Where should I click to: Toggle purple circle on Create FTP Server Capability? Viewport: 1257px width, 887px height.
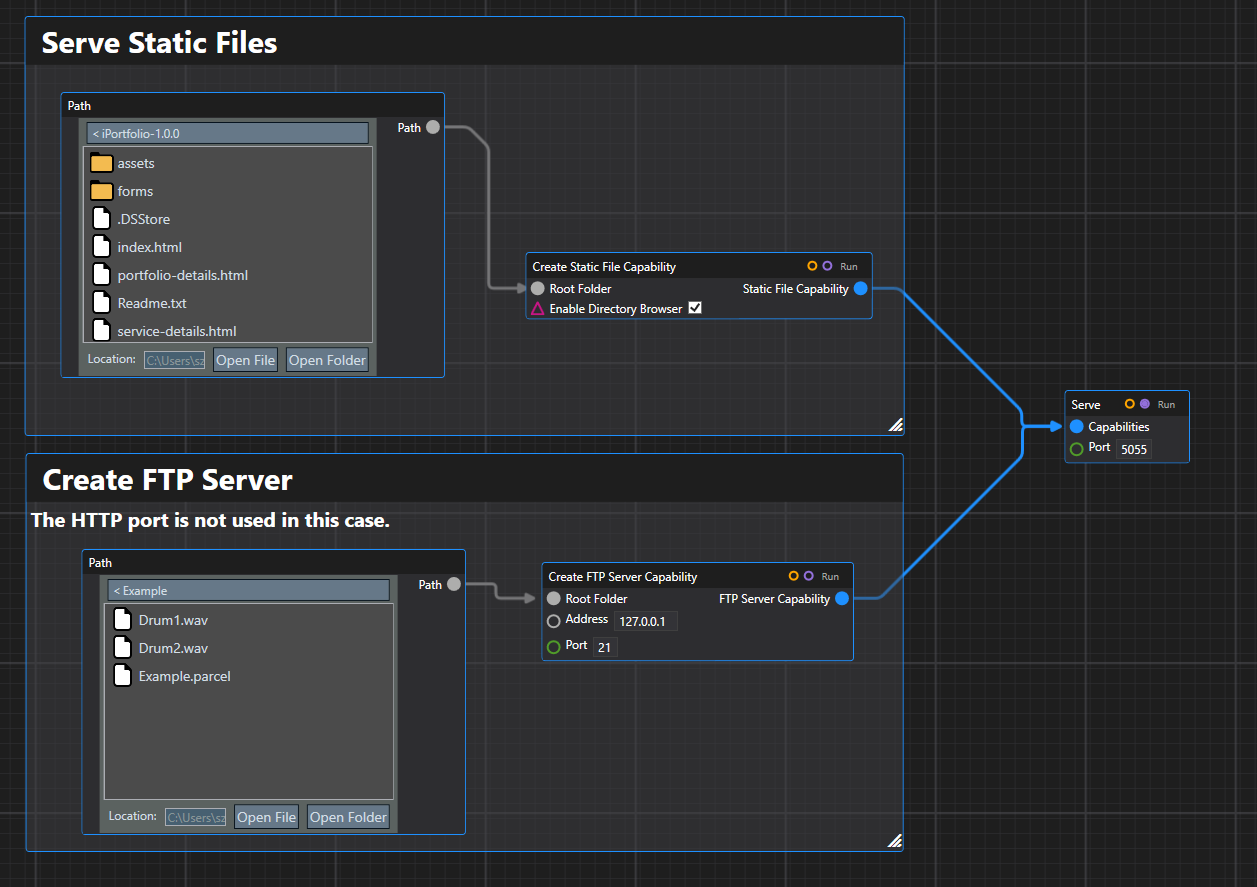point(808,576)
